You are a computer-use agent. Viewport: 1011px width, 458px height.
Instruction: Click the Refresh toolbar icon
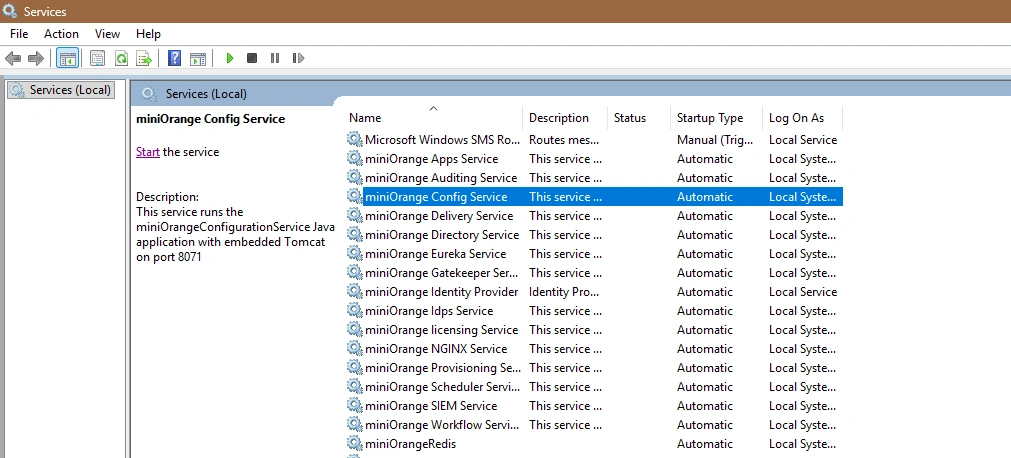[x=121, y=59]
